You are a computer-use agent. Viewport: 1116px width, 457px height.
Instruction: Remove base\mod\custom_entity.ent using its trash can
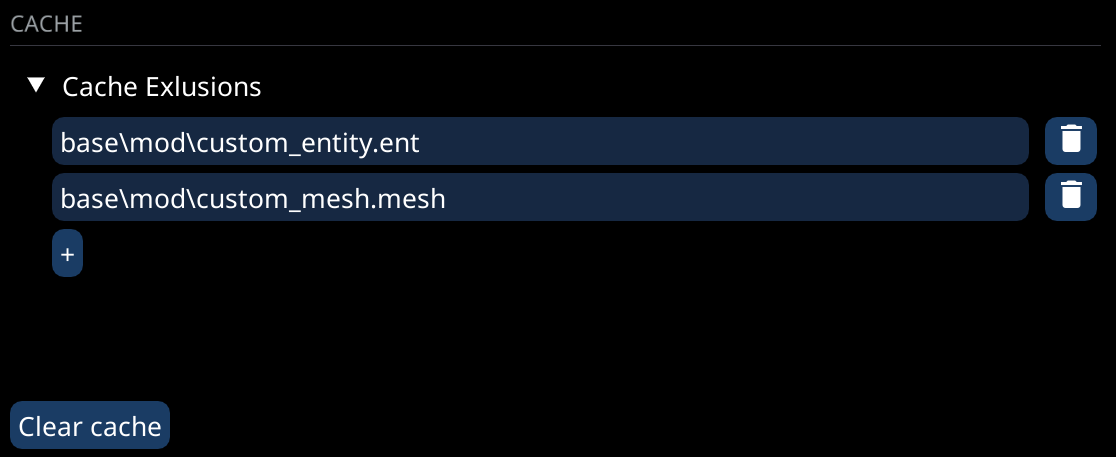pyautogui.click(x=1070, y=141)
